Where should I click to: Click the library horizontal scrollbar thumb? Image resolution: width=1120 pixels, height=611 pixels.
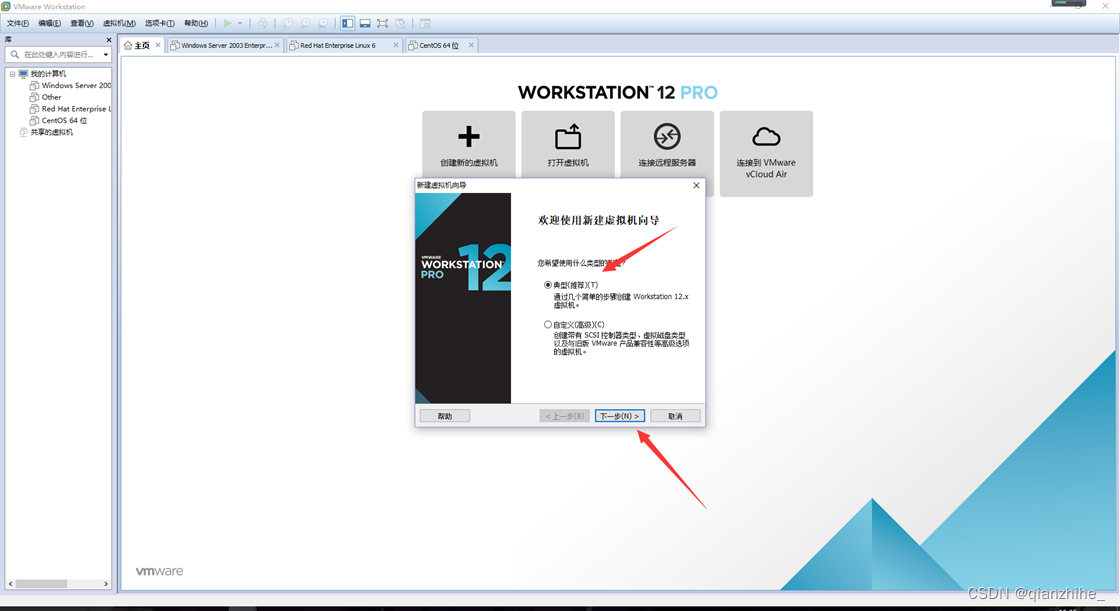(41, 584)
